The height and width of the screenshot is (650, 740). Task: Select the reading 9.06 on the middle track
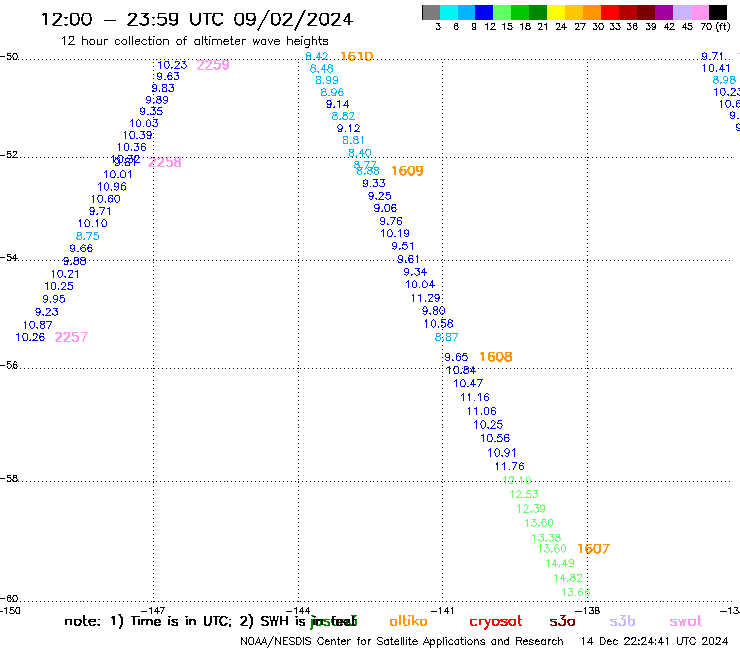pos(385,208)
